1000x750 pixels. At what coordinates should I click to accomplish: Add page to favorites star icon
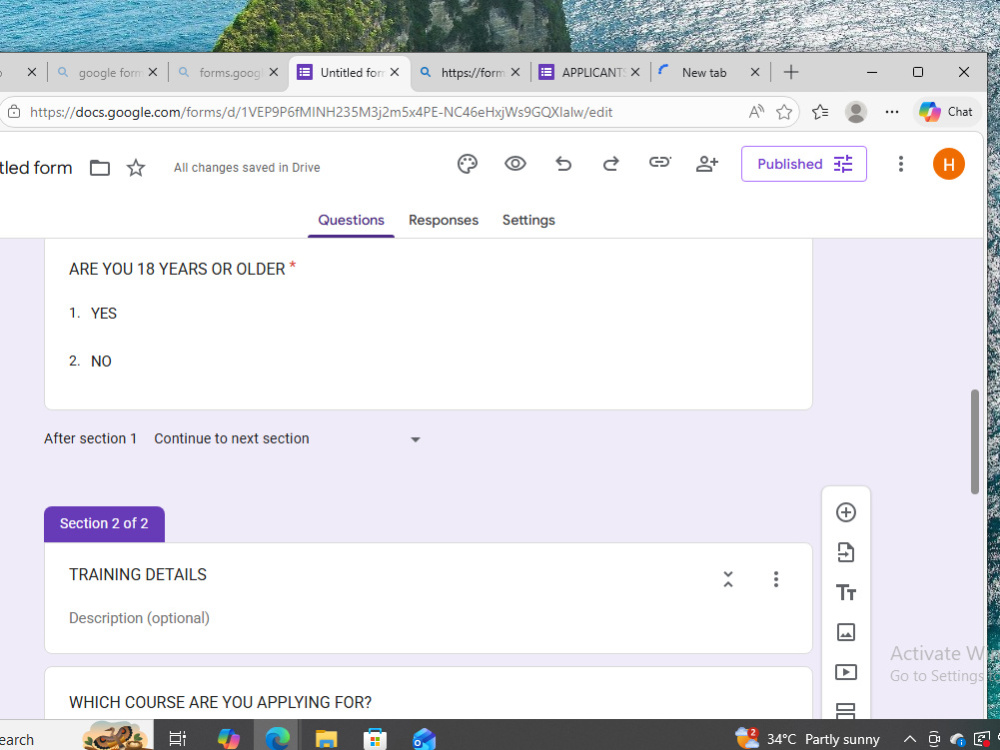(x=784, y=112)
